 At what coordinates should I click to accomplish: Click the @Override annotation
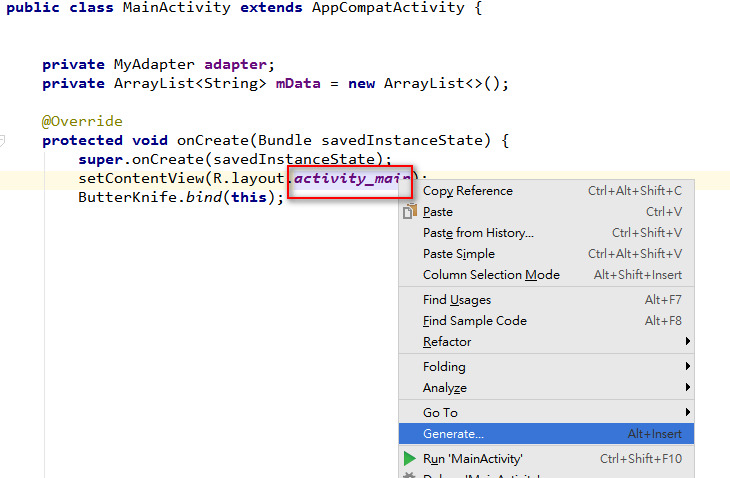82,121
